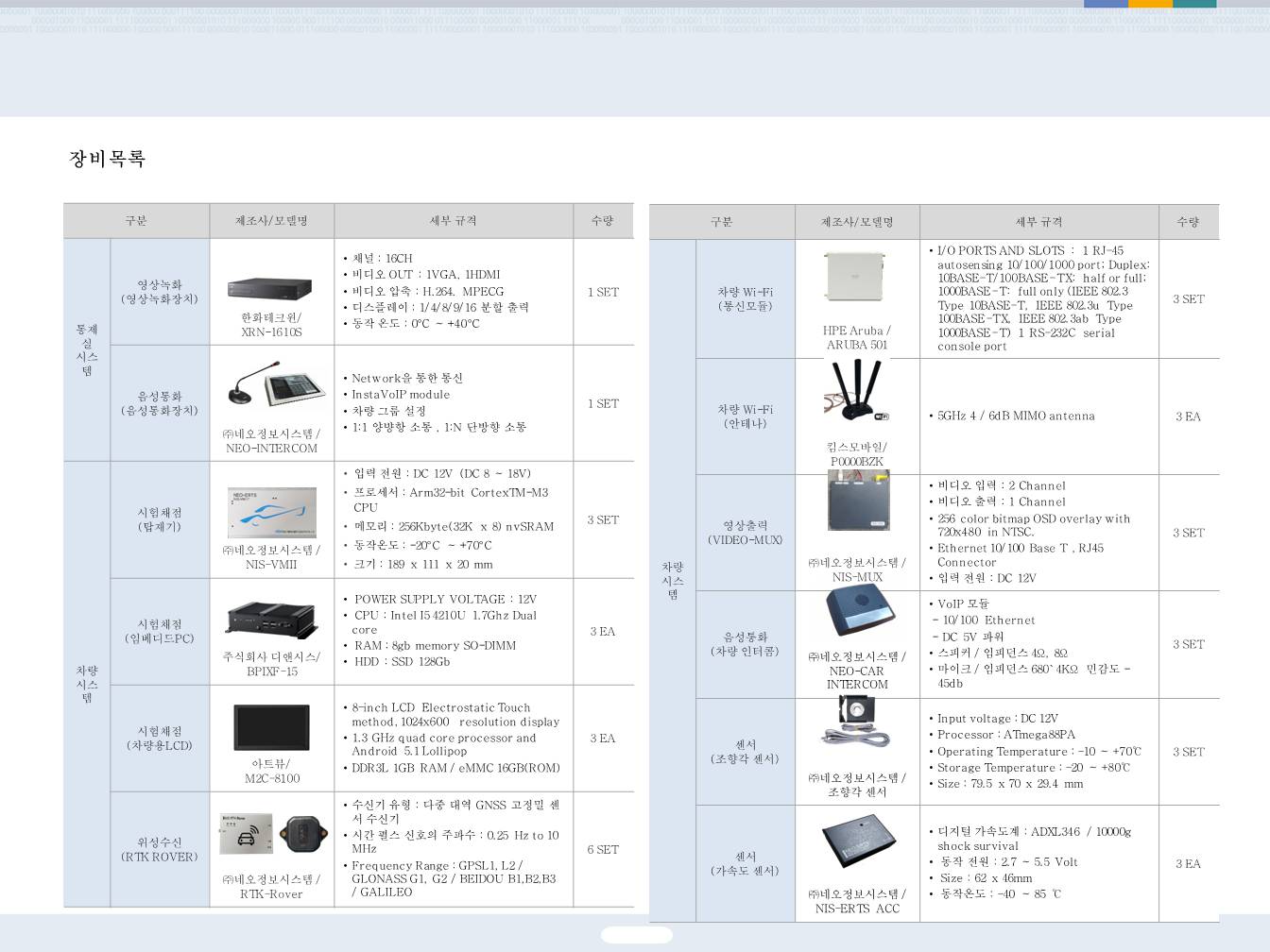
Task: Select the 위성수신 (RTK ROVER) row label
Action: pos(160,850)
